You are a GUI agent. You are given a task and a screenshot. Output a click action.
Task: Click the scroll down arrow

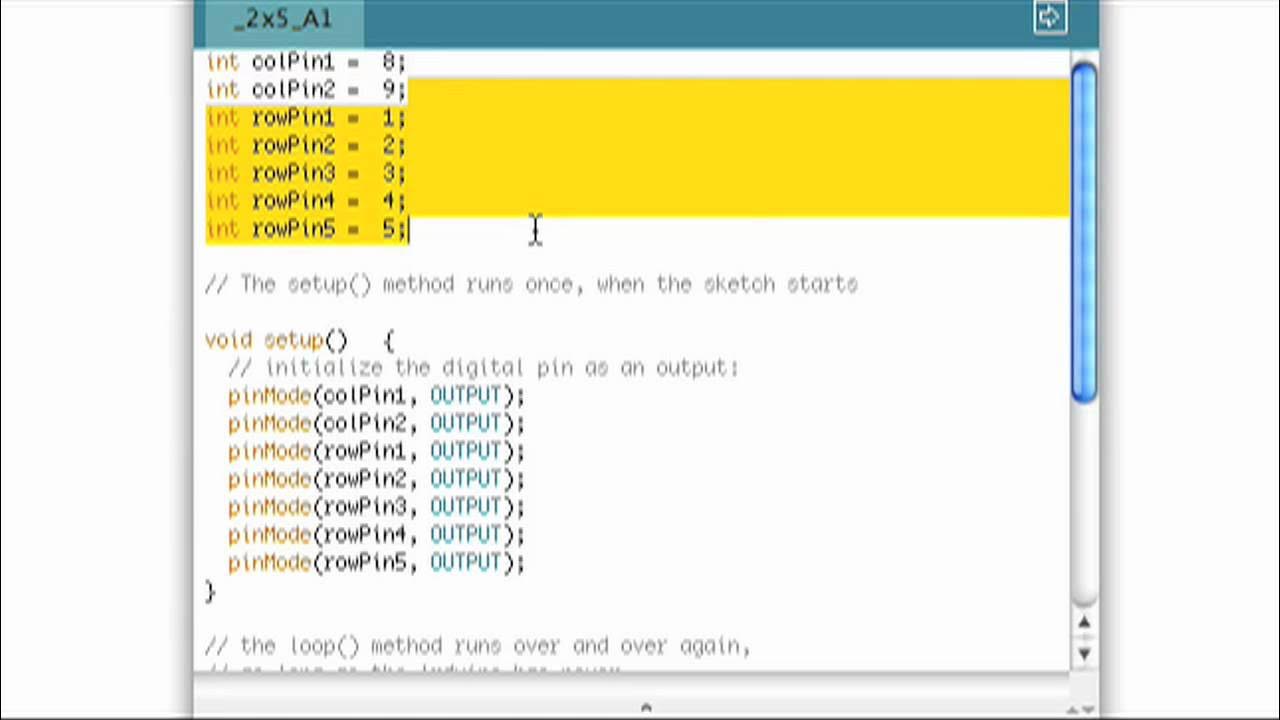pyautogui.click(x=1084, y=654)
